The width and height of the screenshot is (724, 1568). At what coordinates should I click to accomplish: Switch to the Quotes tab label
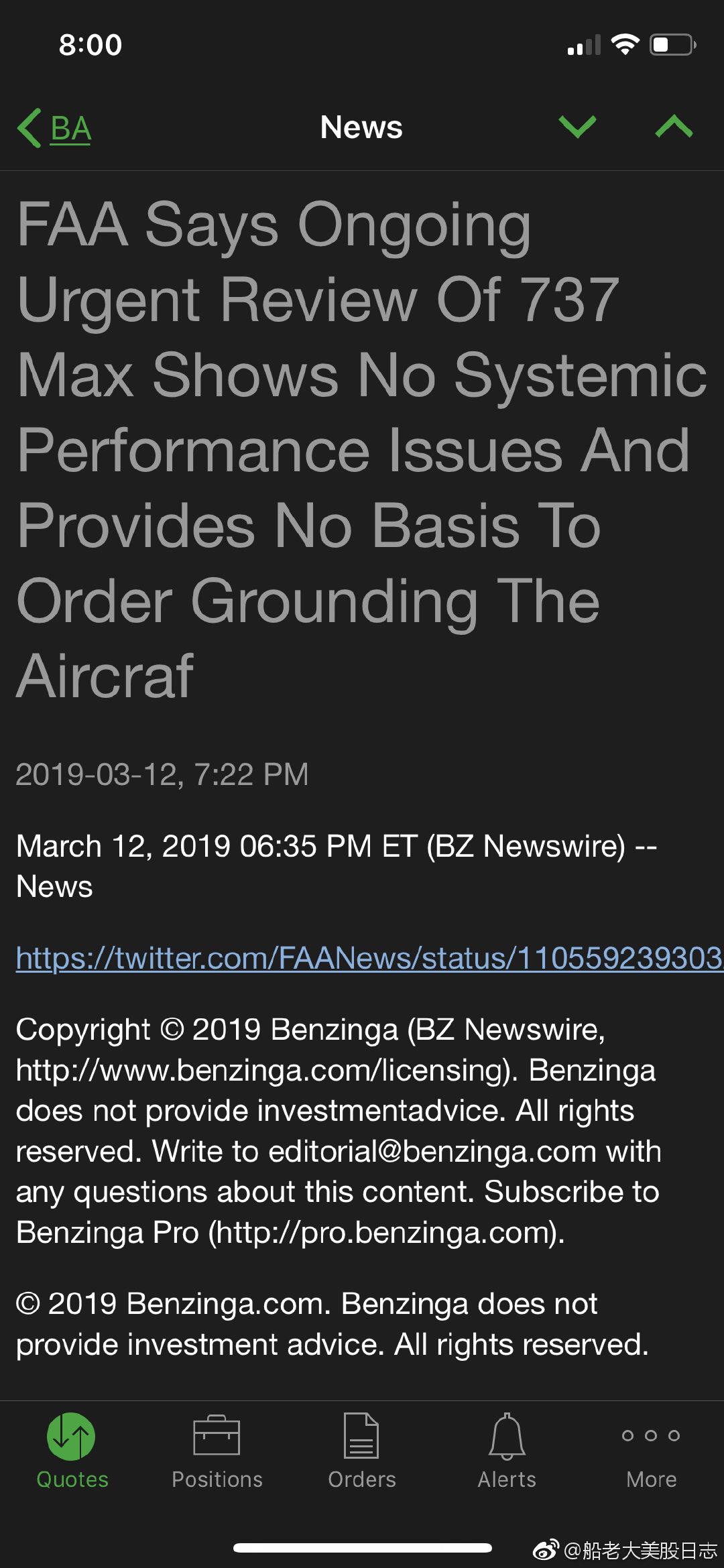point(72,1480)
